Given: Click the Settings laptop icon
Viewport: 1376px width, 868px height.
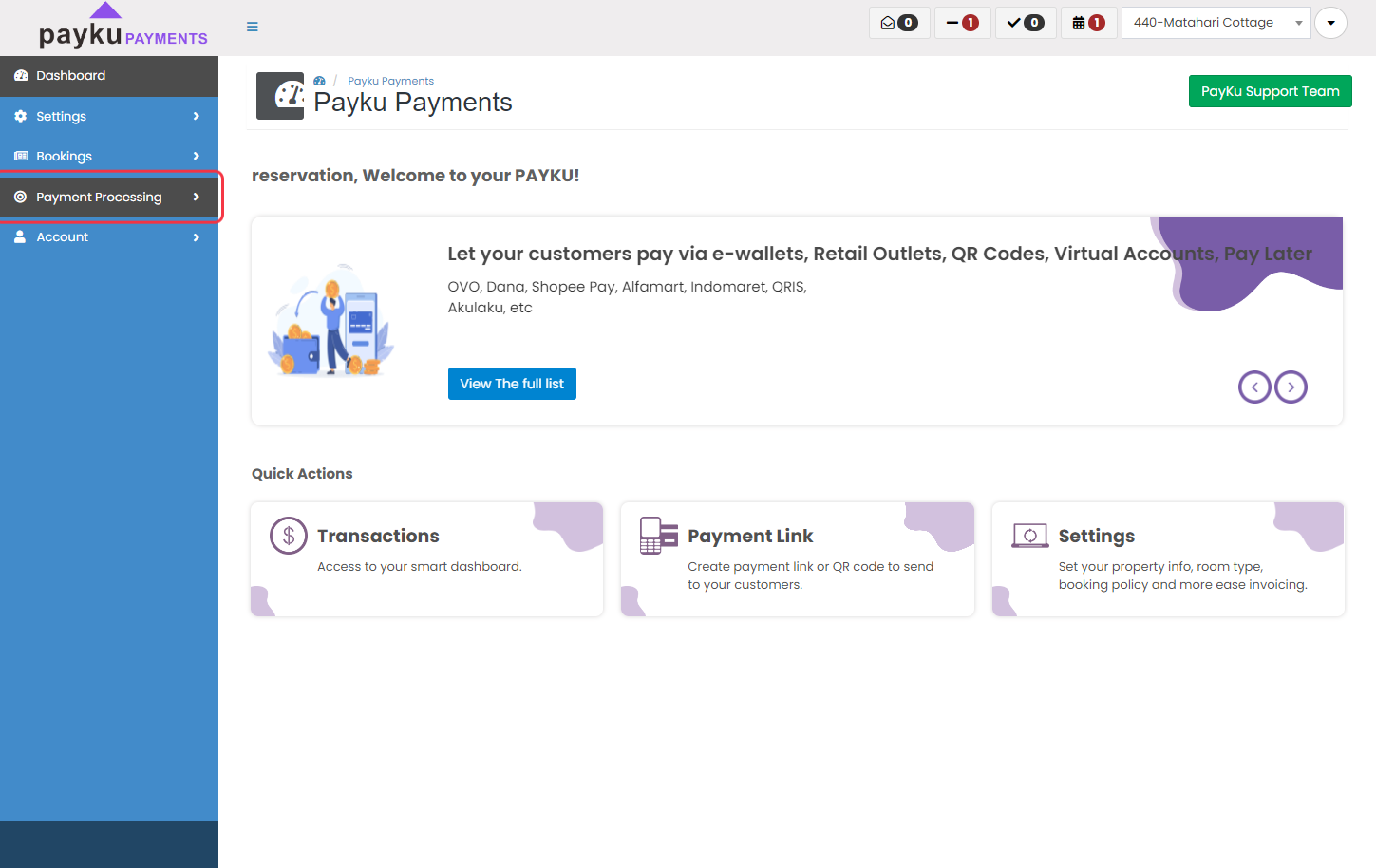Looking at the screenshot, I should click(x=1030, y=536).
